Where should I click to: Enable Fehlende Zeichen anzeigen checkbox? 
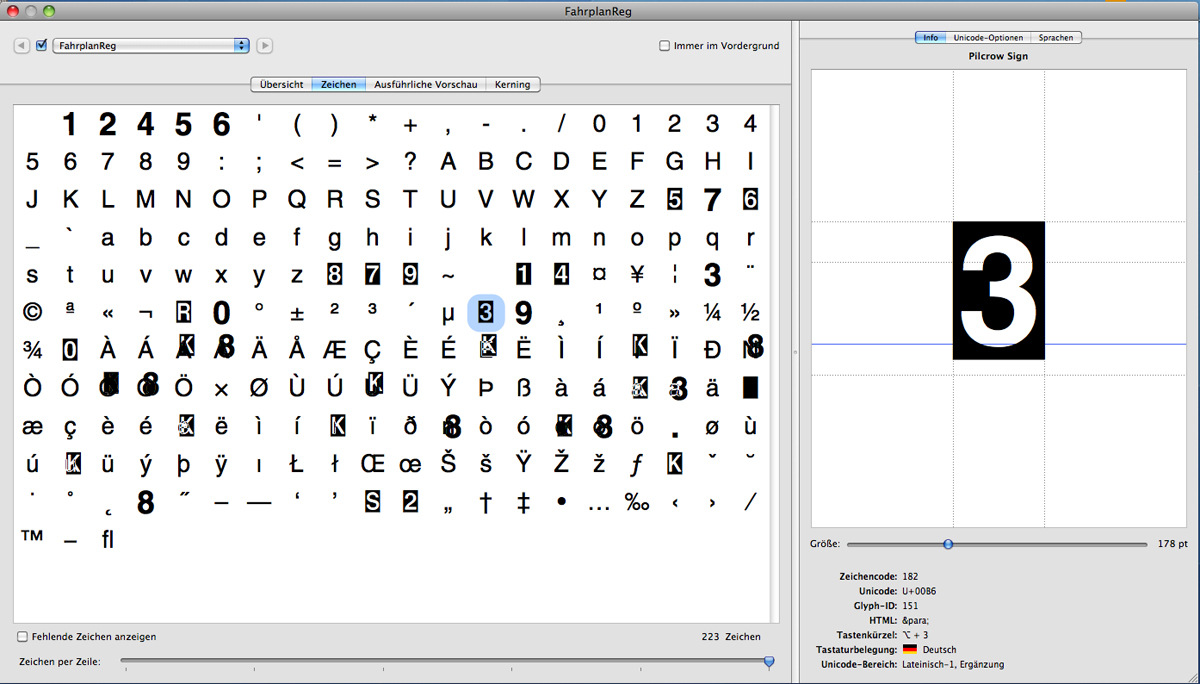(22, 636)
